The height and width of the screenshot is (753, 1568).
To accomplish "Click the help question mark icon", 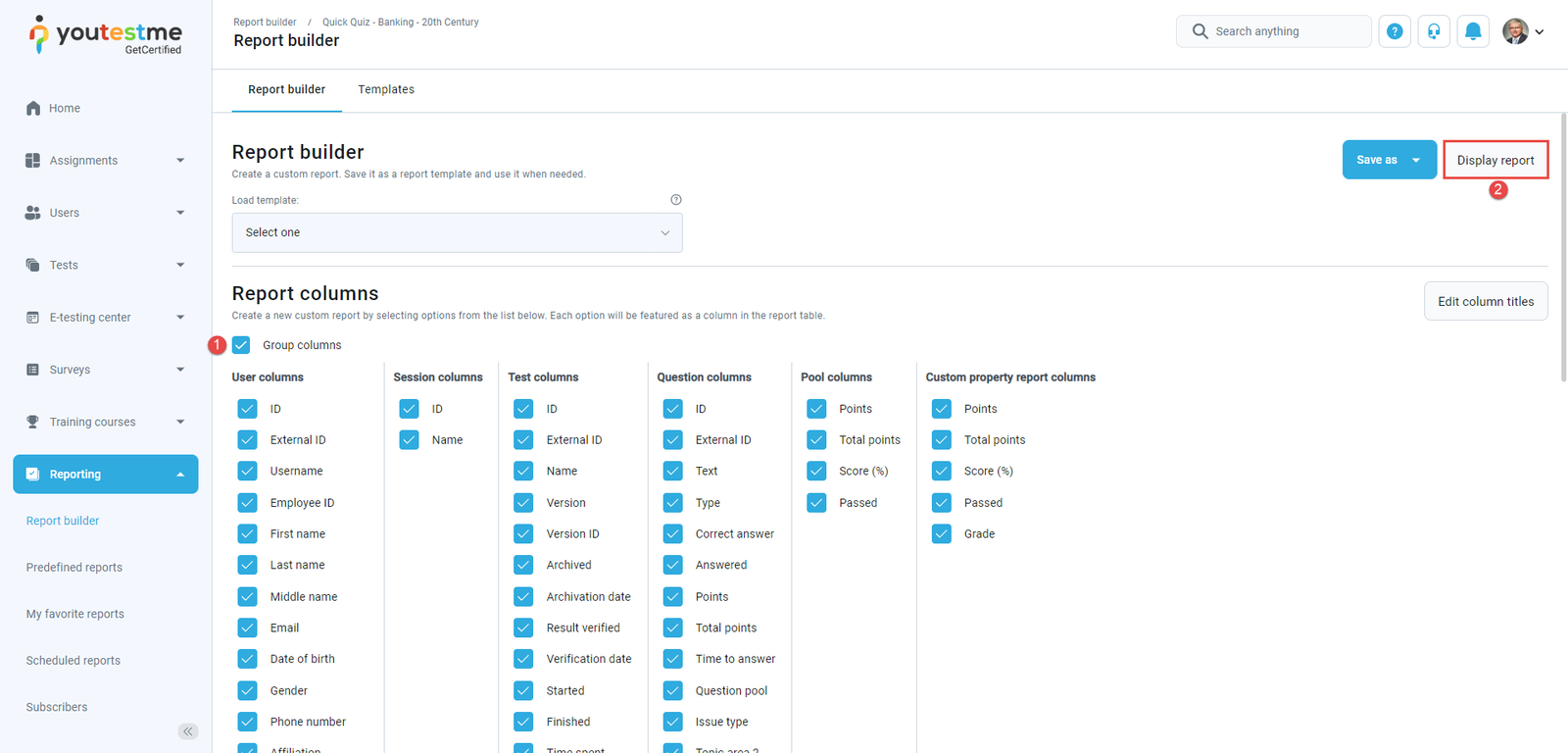I will [1395, 31].
